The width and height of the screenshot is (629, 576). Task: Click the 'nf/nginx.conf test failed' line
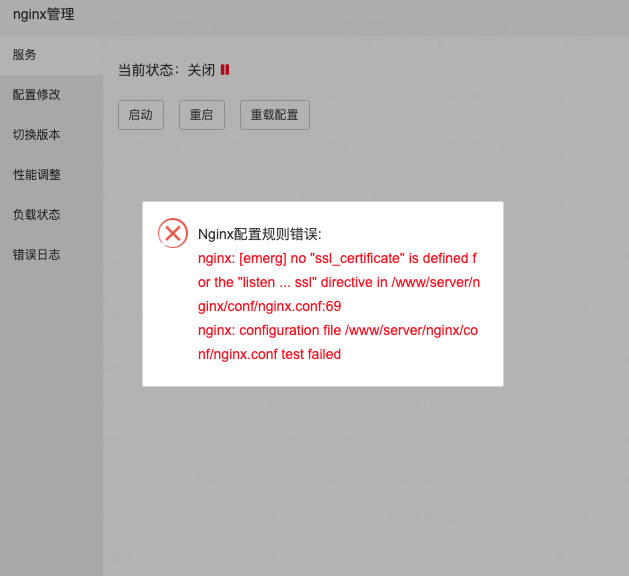270,355
